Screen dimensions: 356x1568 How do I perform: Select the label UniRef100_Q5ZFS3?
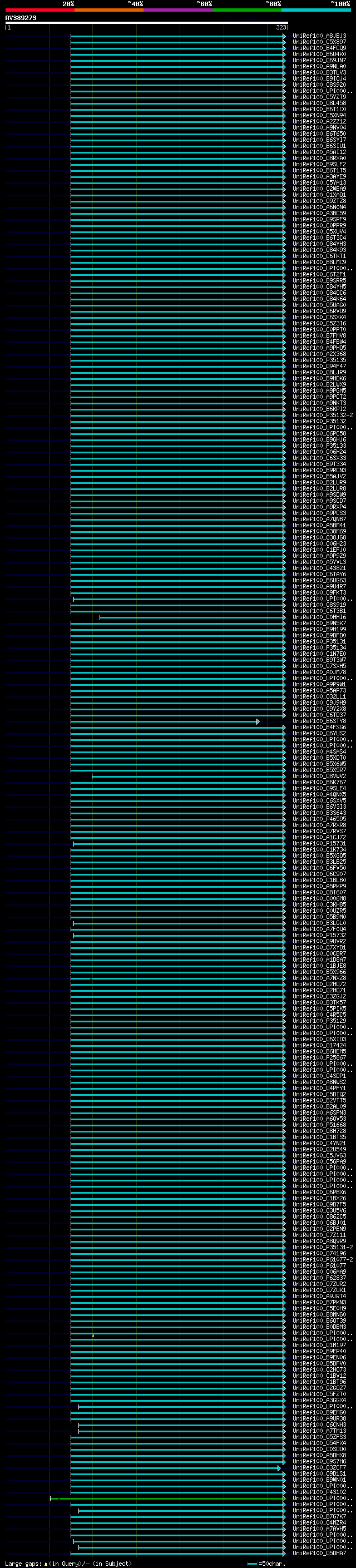click(319, 1437)
